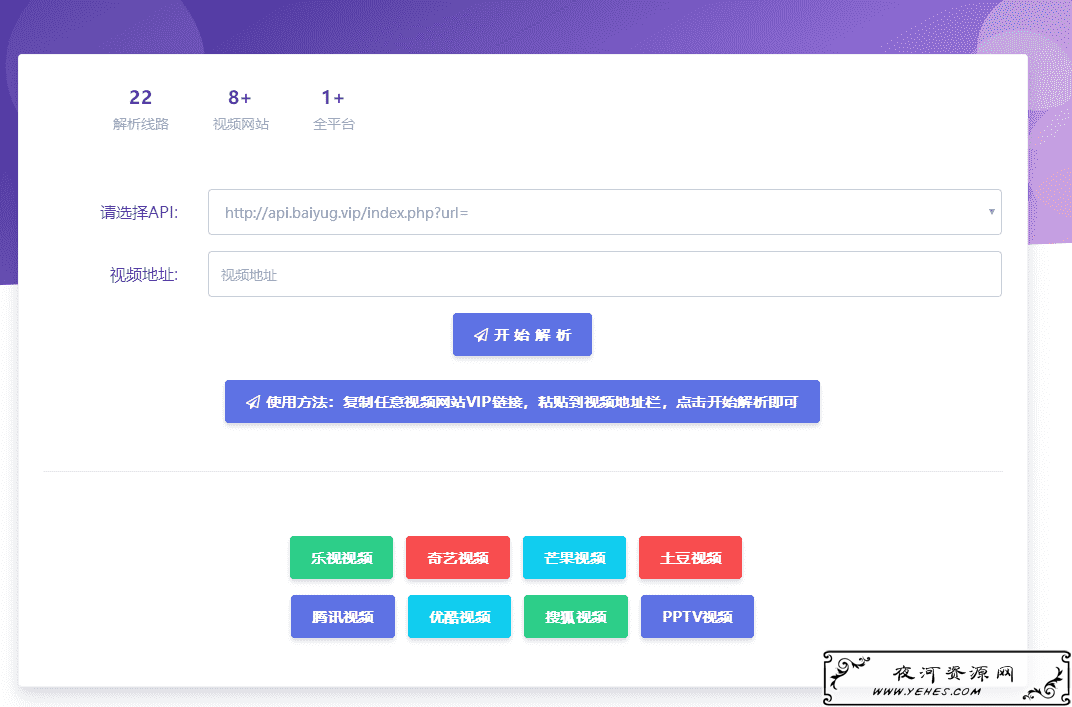
Task: Go to 芒果视频
Action: [574, 557]
